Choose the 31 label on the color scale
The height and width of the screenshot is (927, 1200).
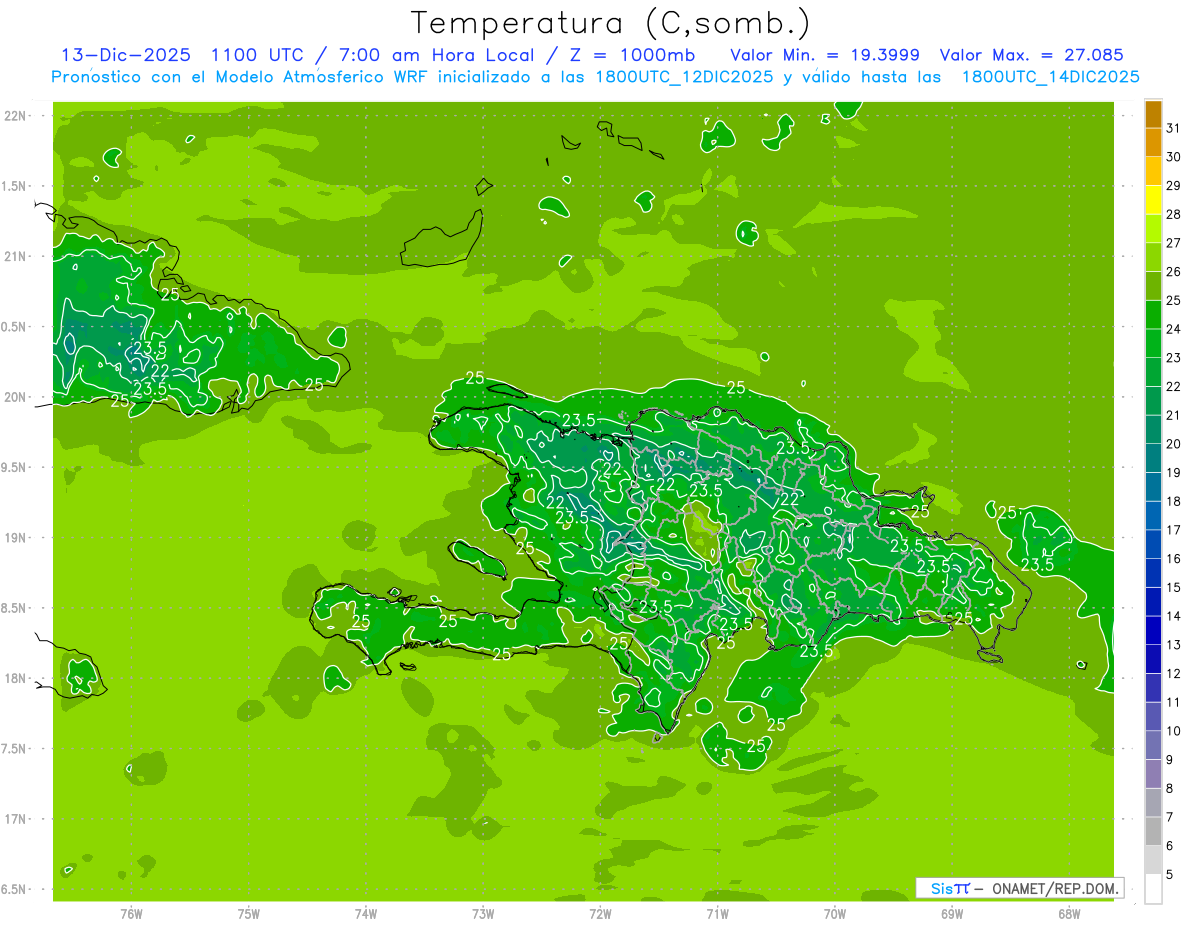1174,128
